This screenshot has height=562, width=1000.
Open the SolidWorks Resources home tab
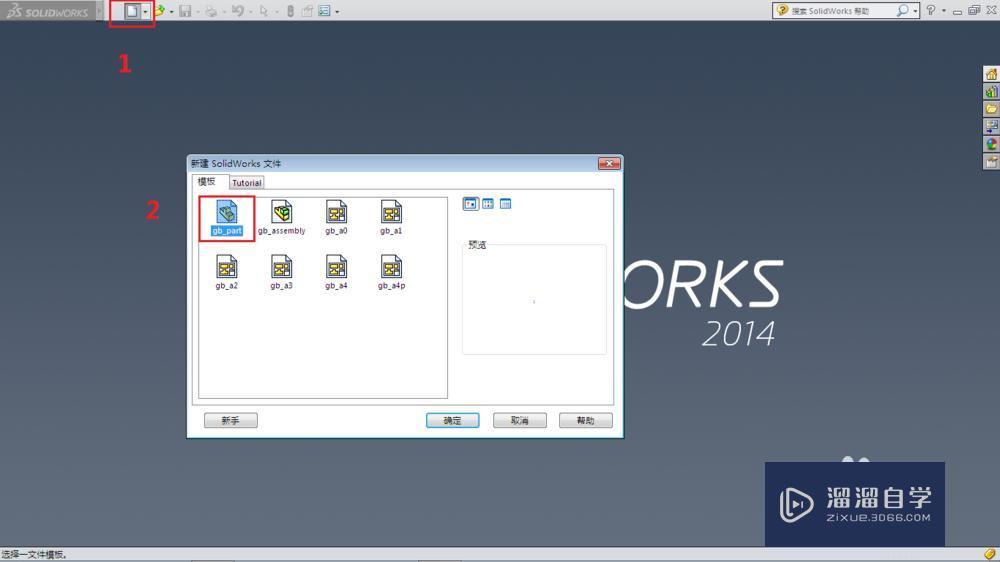pyautogui.click(x=991, y=74)
